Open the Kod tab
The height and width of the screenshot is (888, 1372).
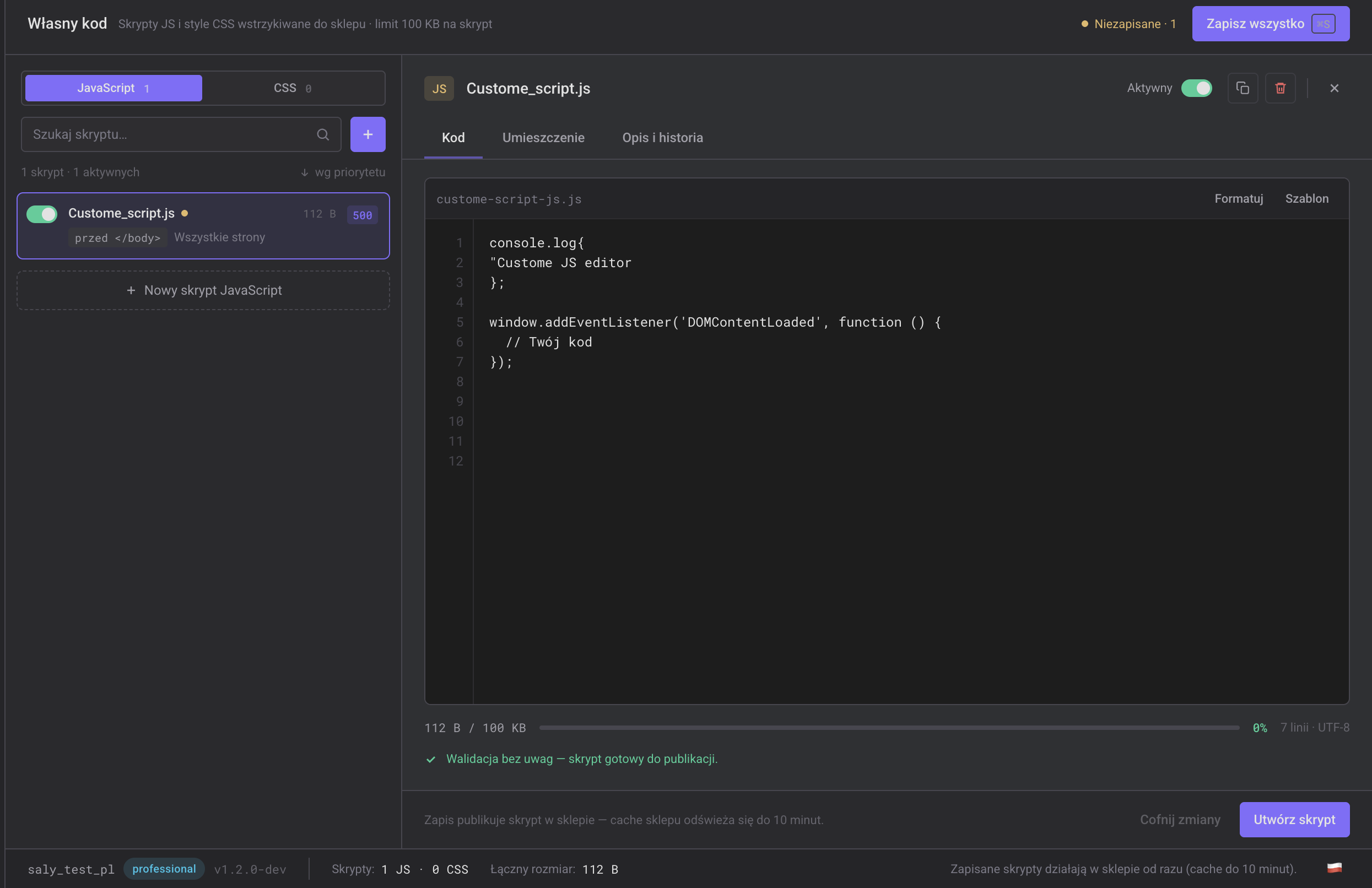(x=453, y=138)
